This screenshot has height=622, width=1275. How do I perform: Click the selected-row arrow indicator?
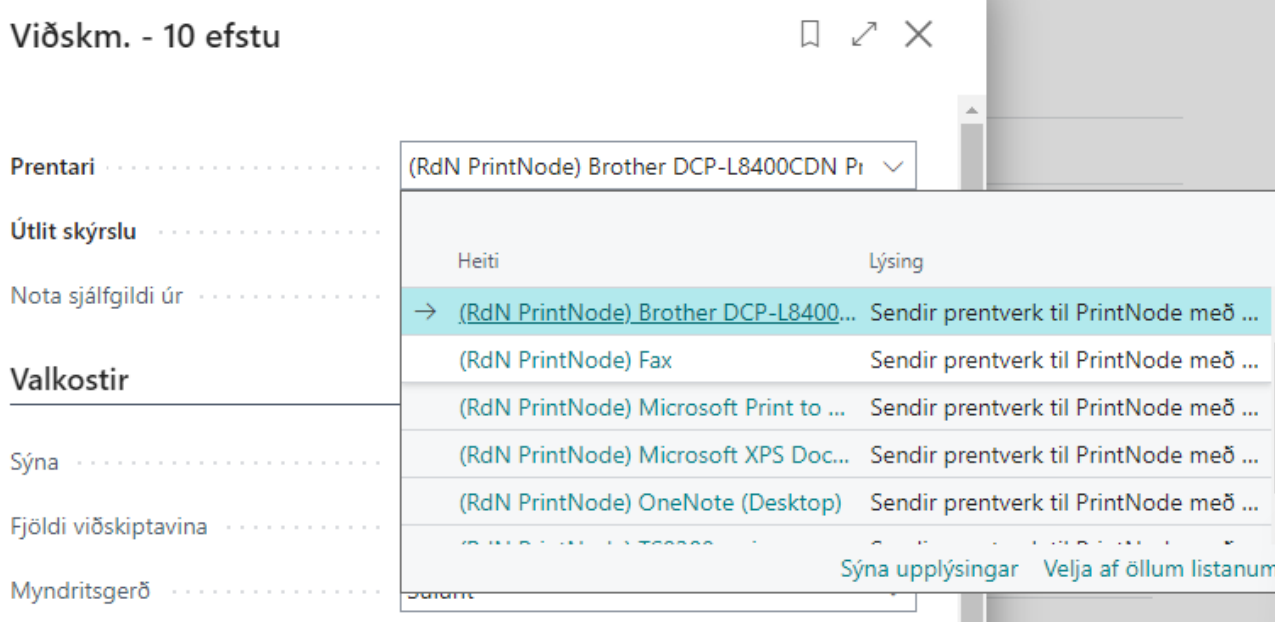(x=425, y=313)
